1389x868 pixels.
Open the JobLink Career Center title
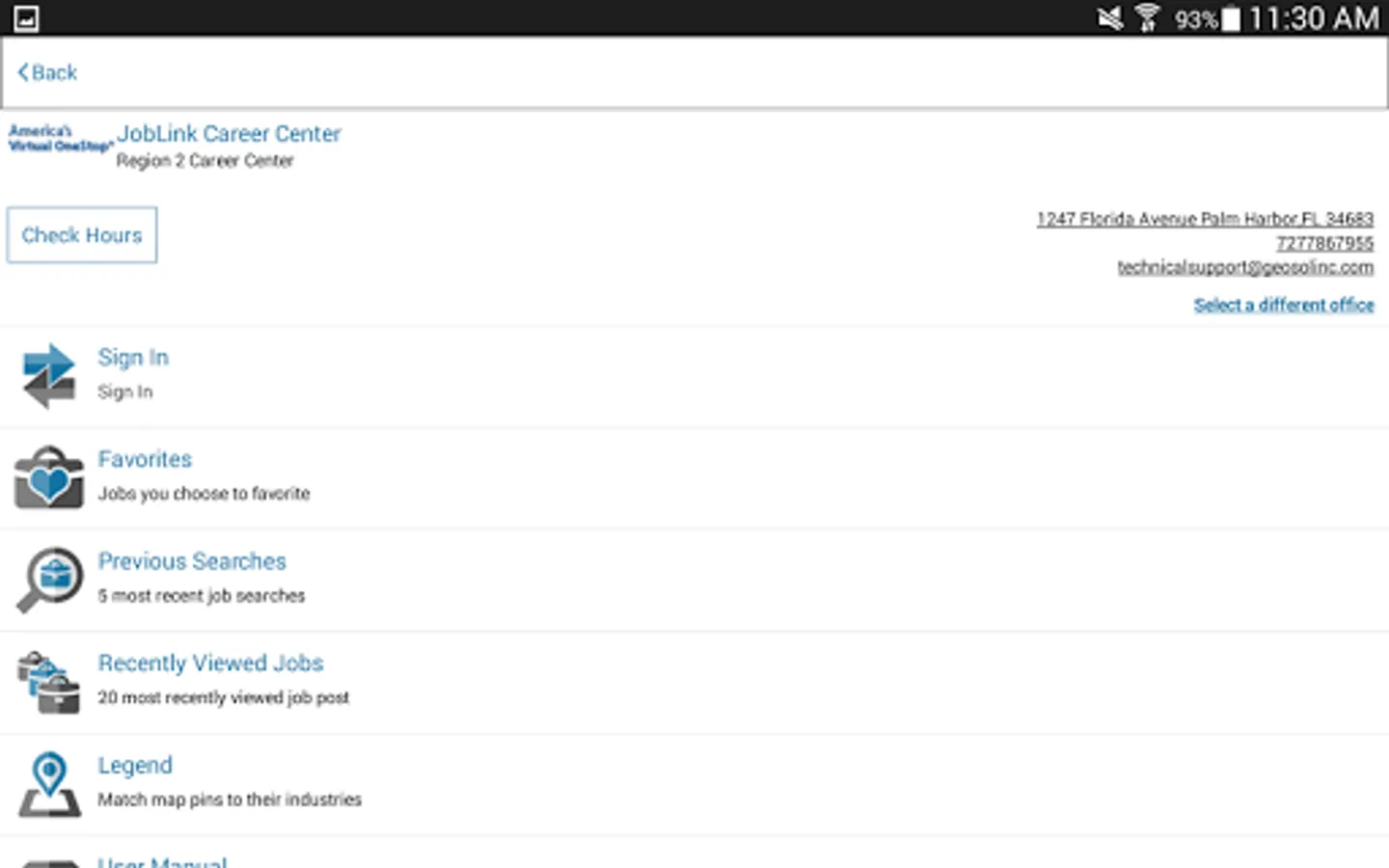(x=229, y=133)
